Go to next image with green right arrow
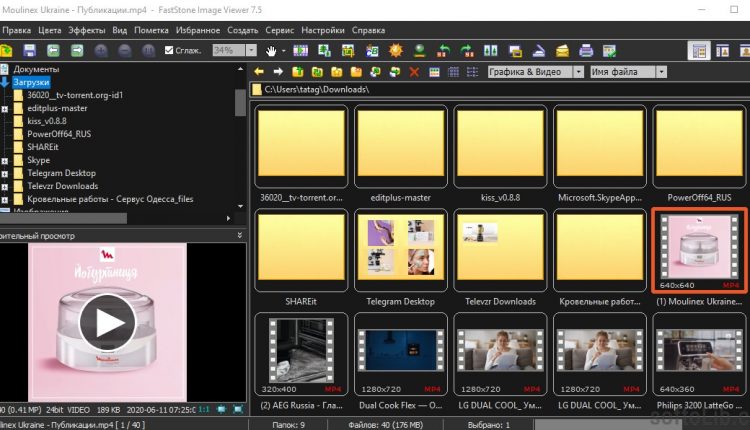This screenshot has height=430, width=750. (77, 50)
